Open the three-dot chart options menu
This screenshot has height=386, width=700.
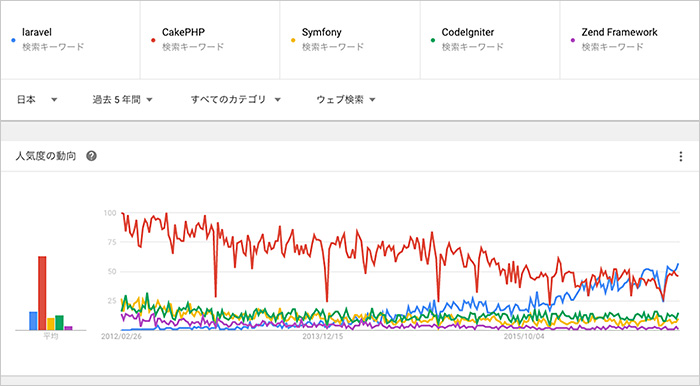680,156
